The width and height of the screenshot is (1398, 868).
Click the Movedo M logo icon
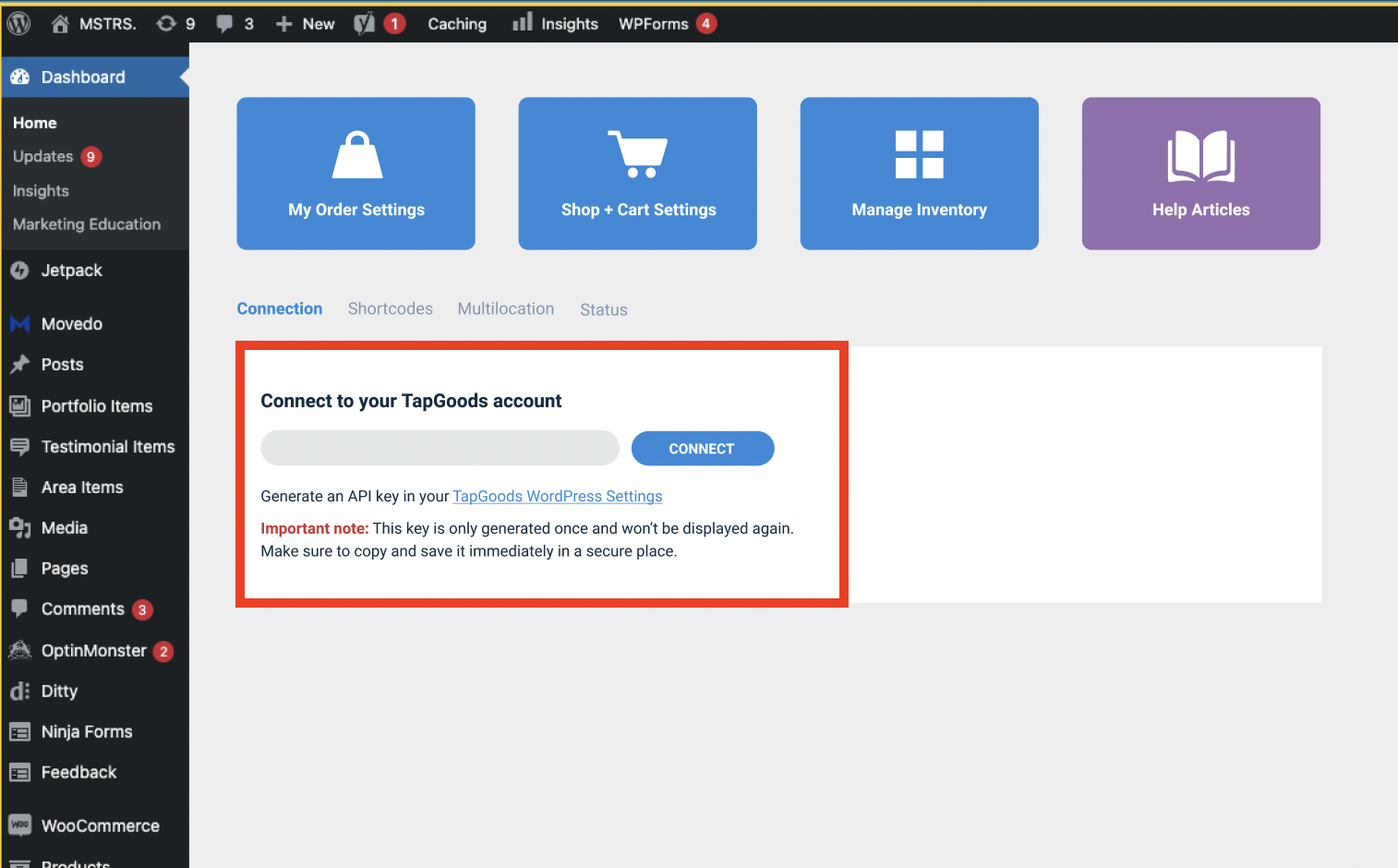click(19, 324)
